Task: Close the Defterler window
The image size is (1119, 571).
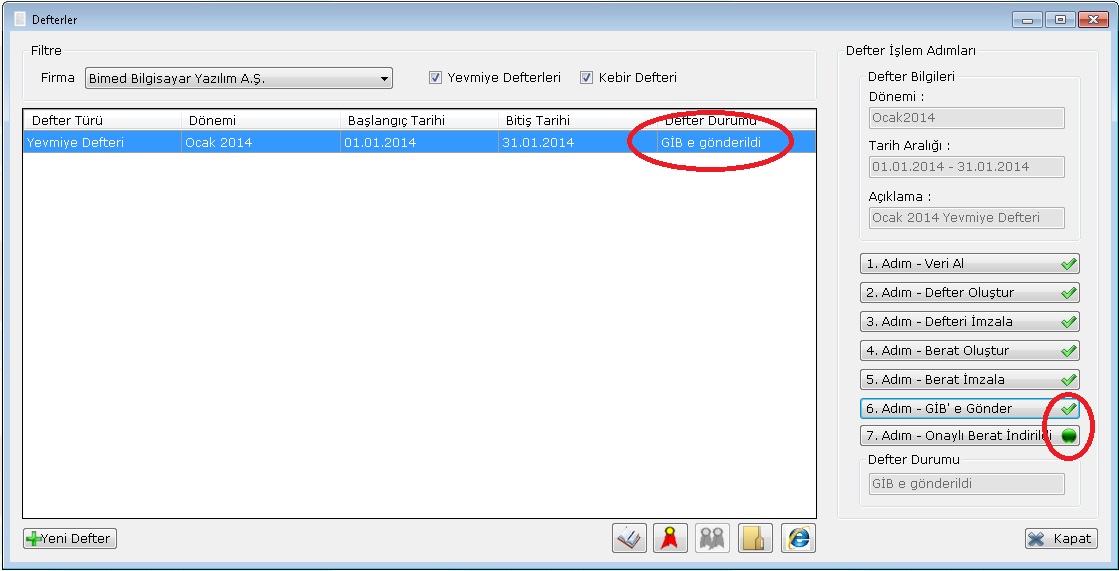Action: point(1093,20)
